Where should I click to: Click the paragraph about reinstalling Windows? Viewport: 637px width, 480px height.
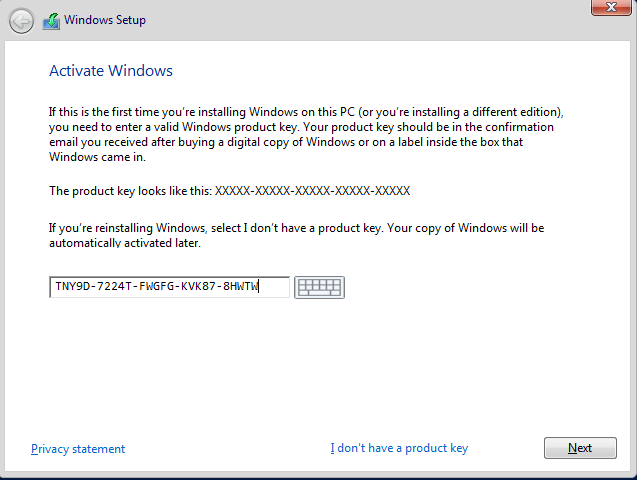(297, 235)
